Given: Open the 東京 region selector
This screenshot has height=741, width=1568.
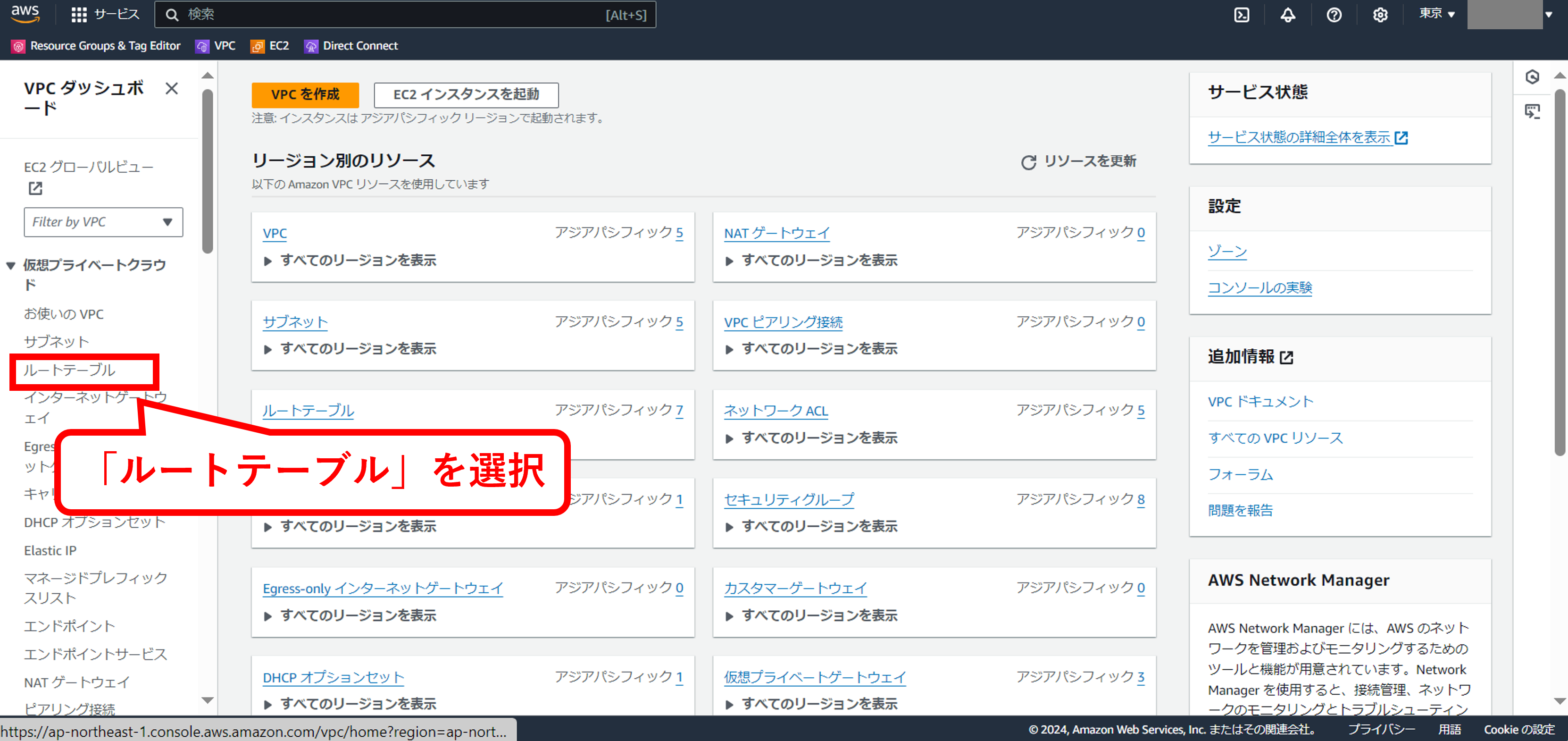Looking at the screenshot, I should 1436,13.
